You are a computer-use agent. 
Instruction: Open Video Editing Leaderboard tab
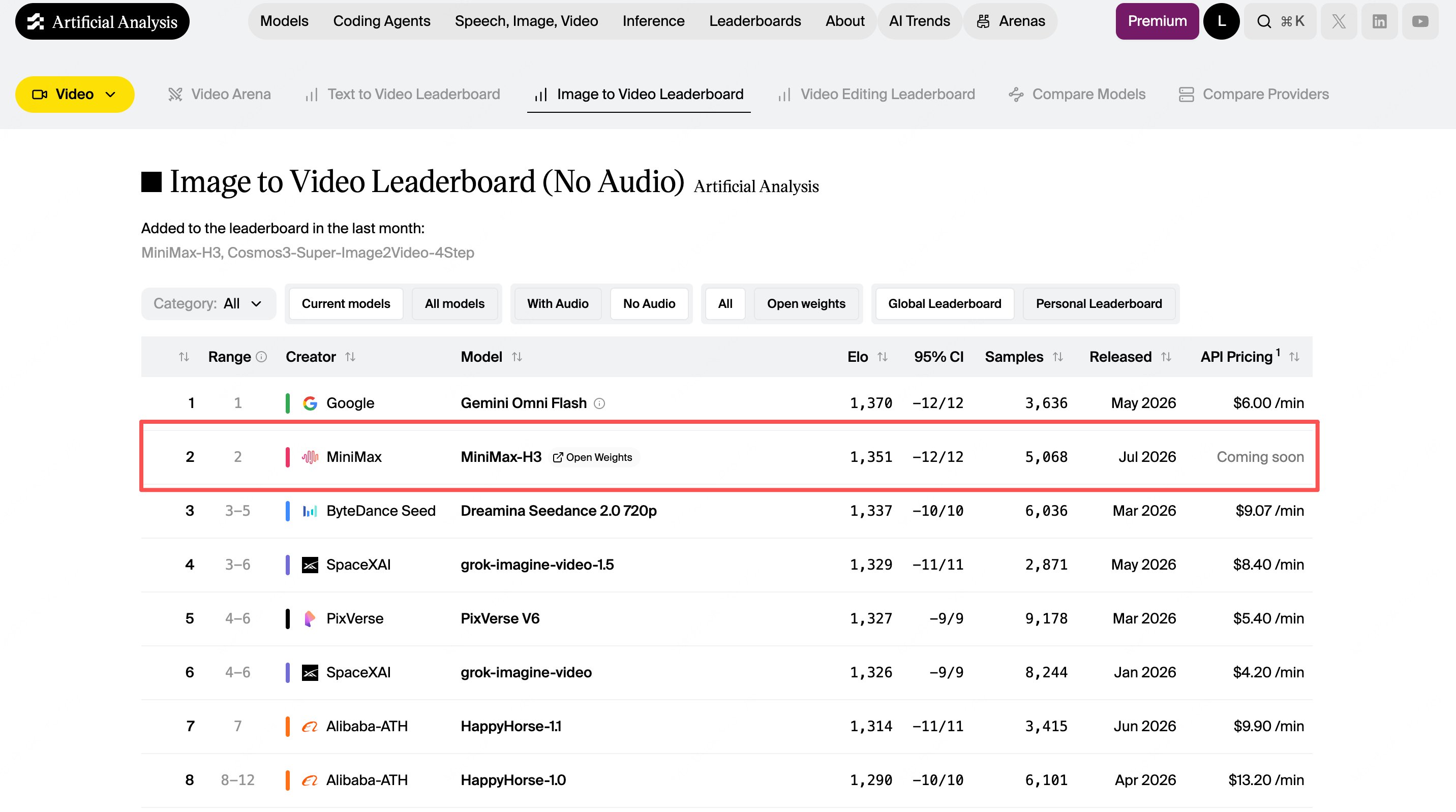[x=876, y=95]
